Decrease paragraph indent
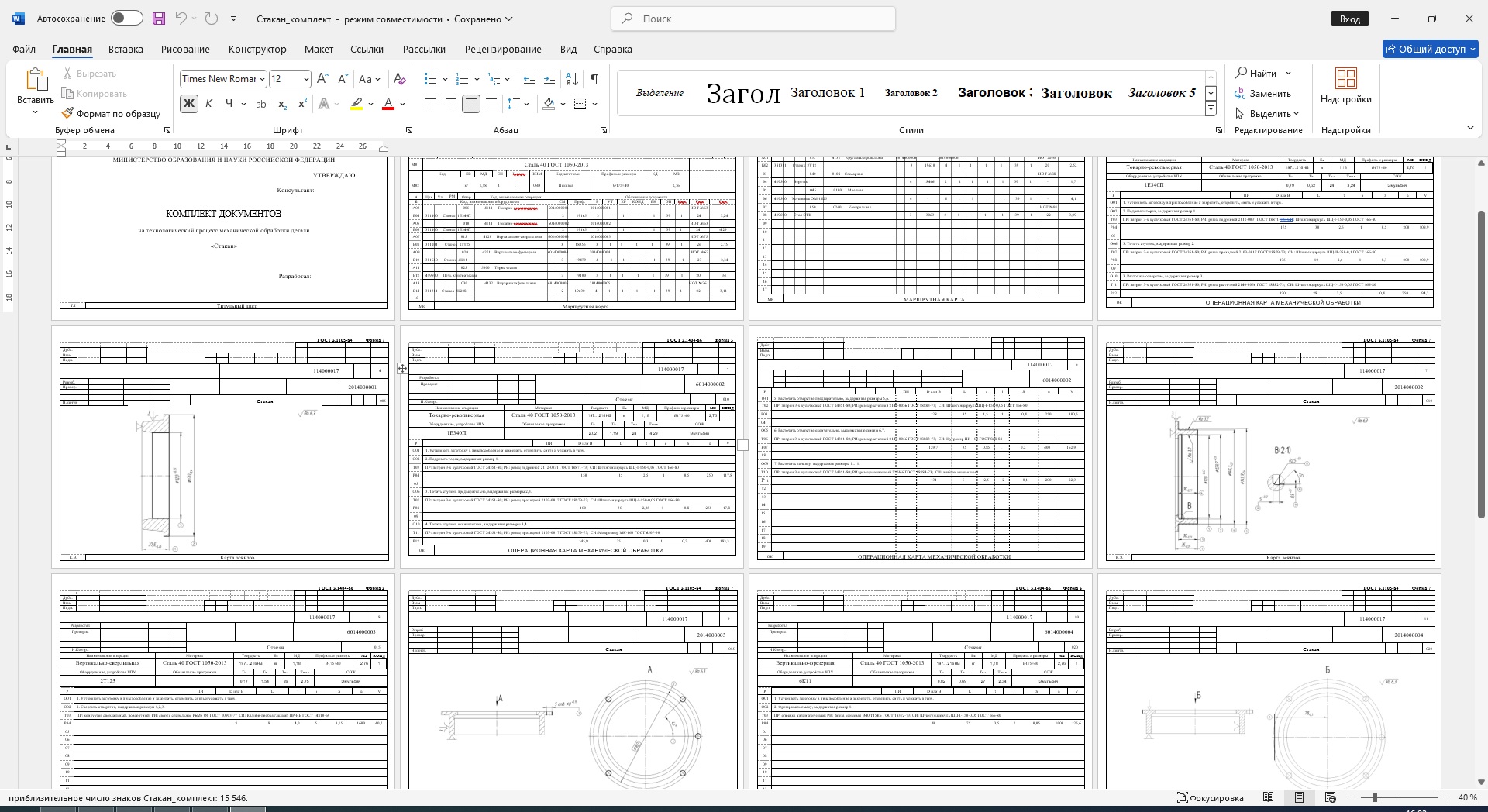The image size is (1488, 812). click(529, 78)
